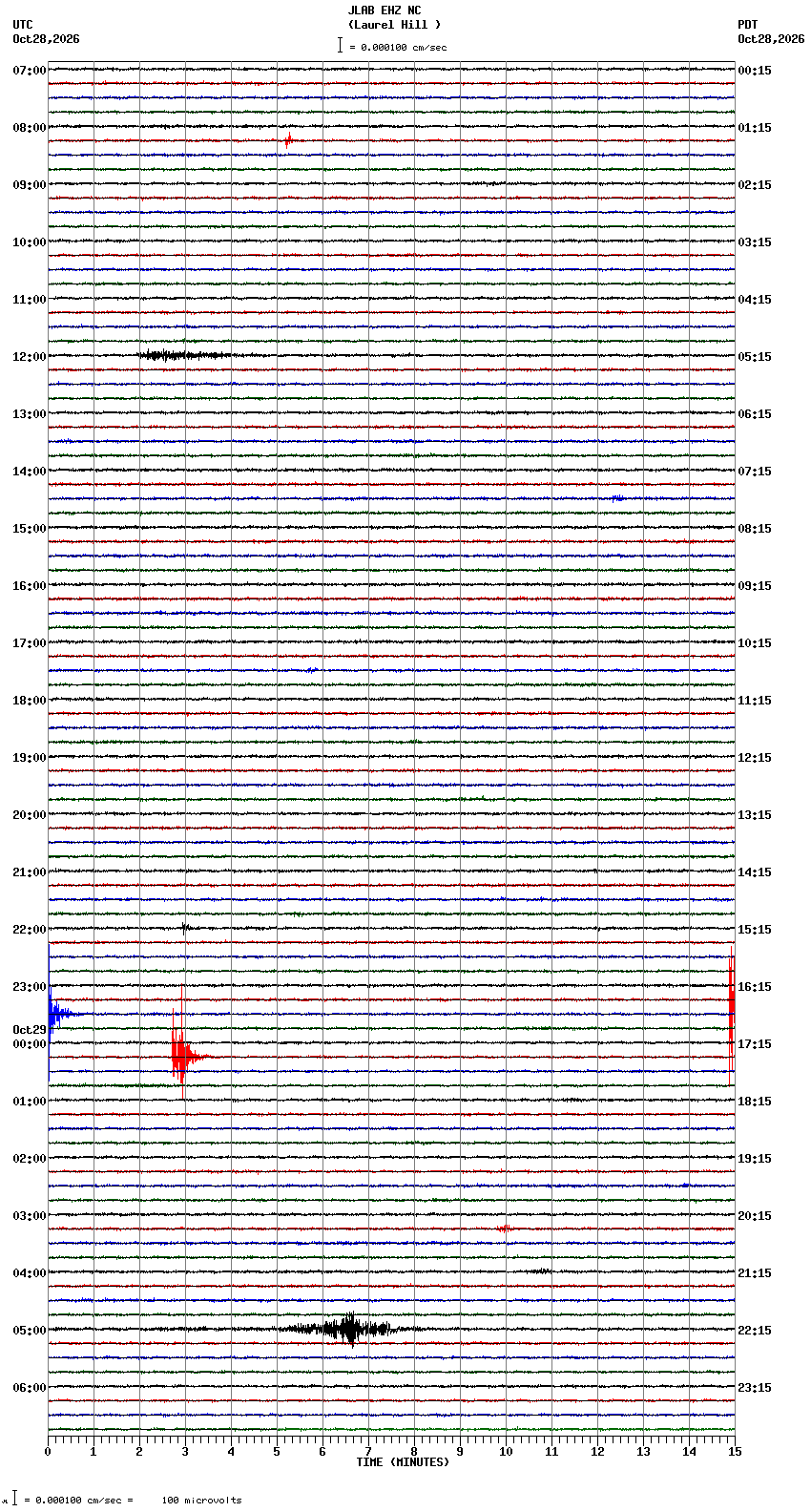This screenshot has width=811, height=1512.
Task: Click the Oct29 date label on left
Action: [x=30, y=1030]
